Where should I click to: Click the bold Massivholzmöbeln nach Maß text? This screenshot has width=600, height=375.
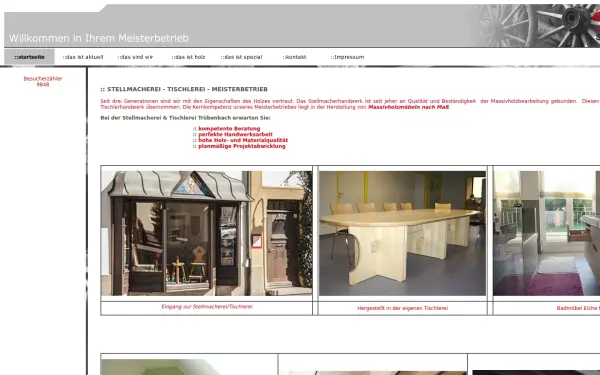(x=408, y=107)
